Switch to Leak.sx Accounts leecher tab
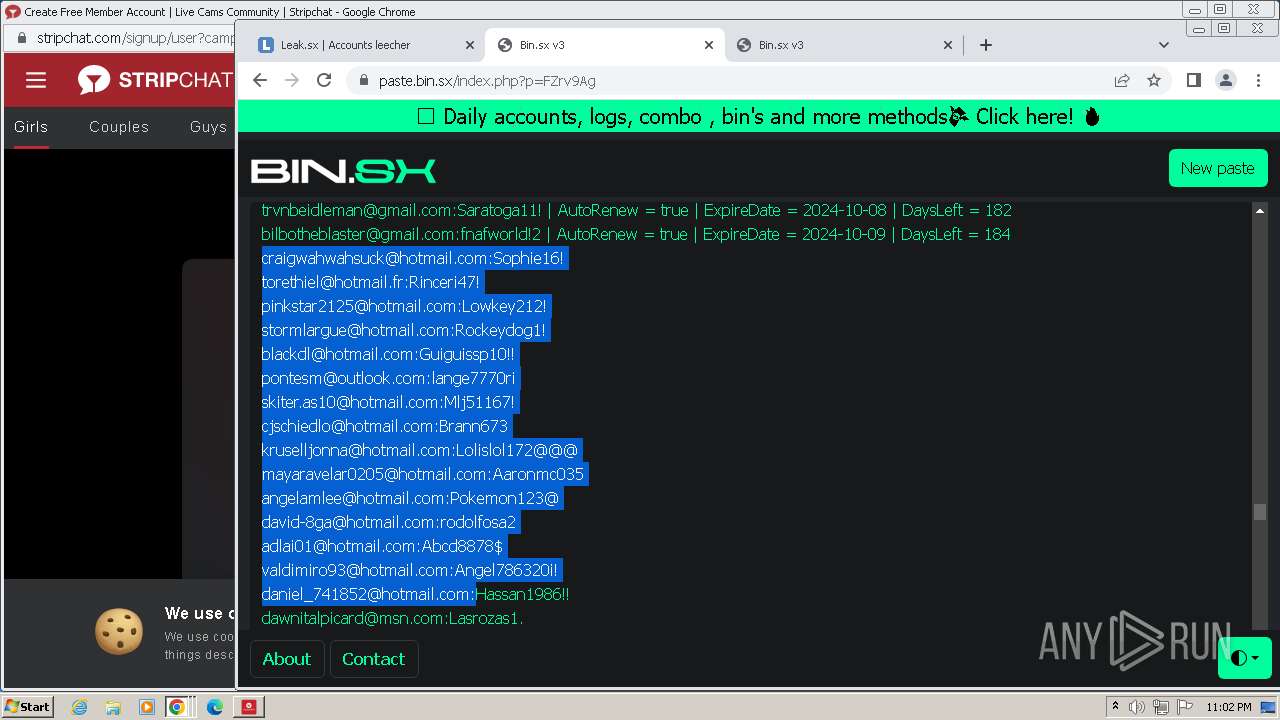This screenshot has height=720, width=1280. click(x=365, y=45)
